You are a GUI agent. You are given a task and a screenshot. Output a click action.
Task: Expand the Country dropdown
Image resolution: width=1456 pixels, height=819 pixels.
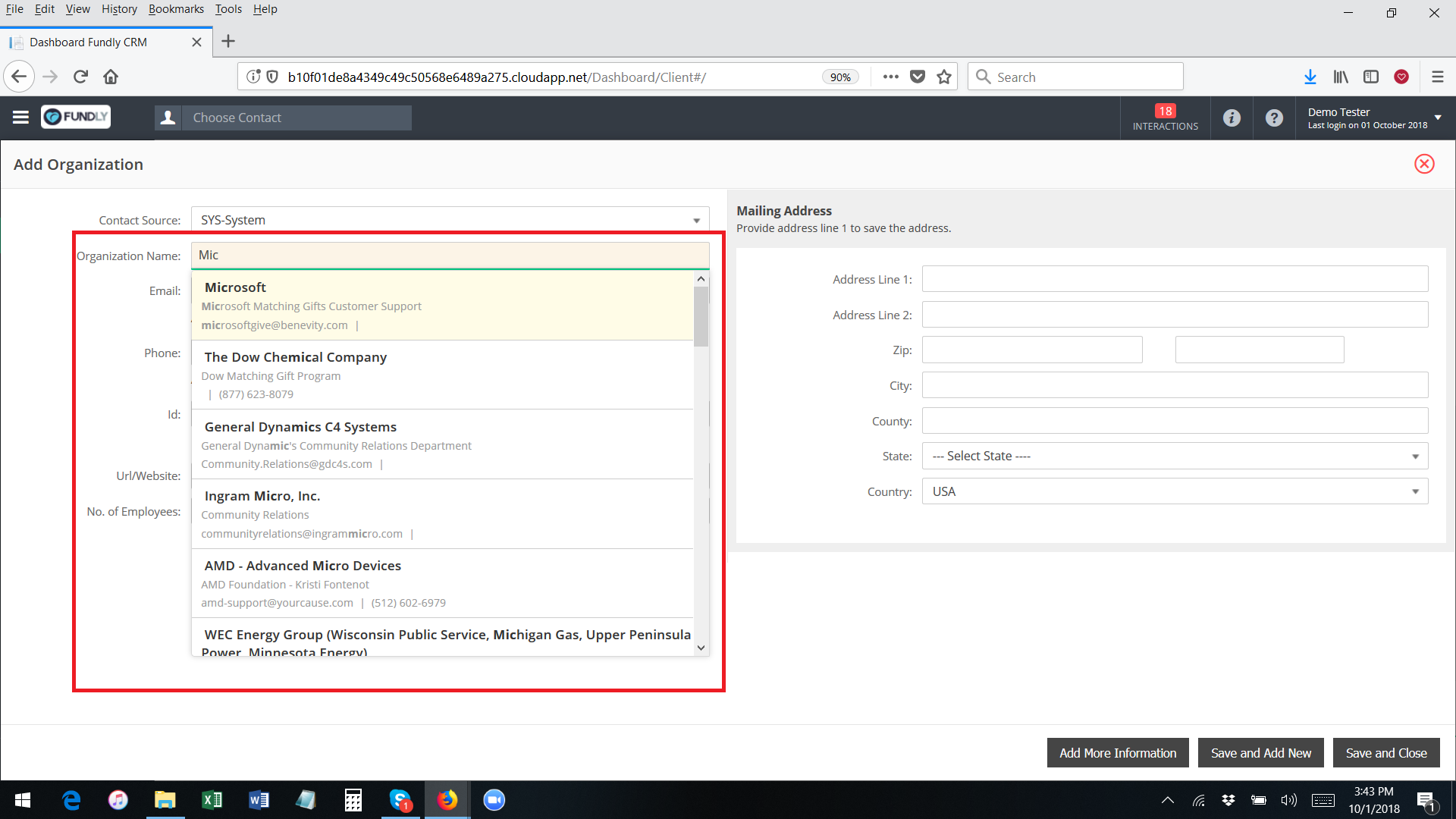tap(1414, 492)
